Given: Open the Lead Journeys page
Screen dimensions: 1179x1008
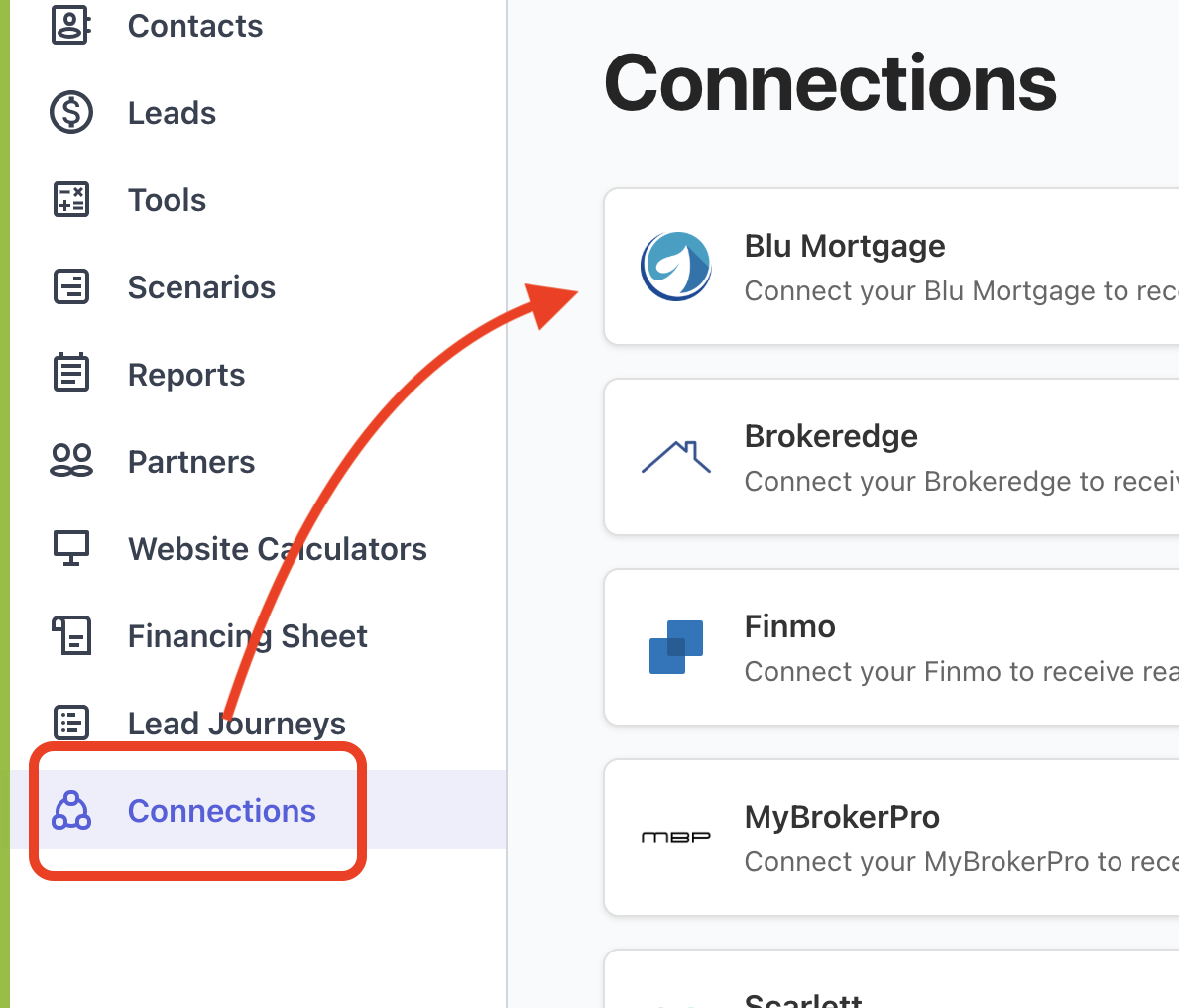Looking at the screenshot, I should click(237, 724).
